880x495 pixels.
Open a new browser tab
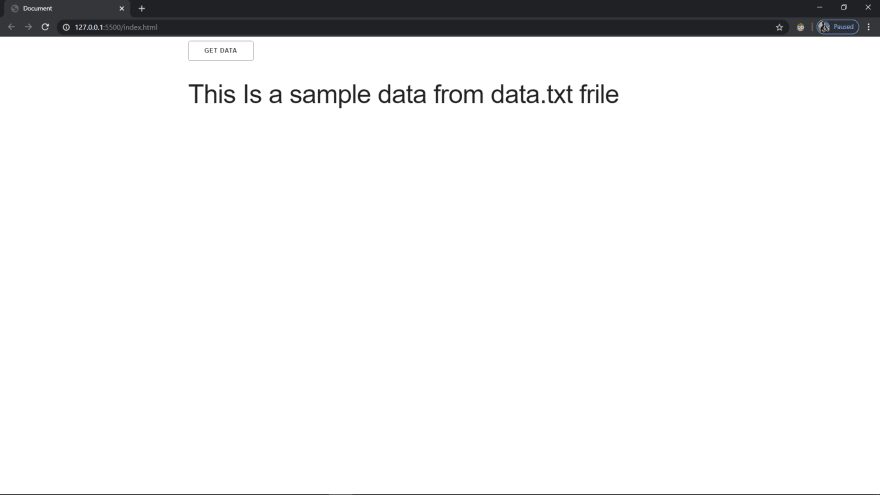[141, 8]
